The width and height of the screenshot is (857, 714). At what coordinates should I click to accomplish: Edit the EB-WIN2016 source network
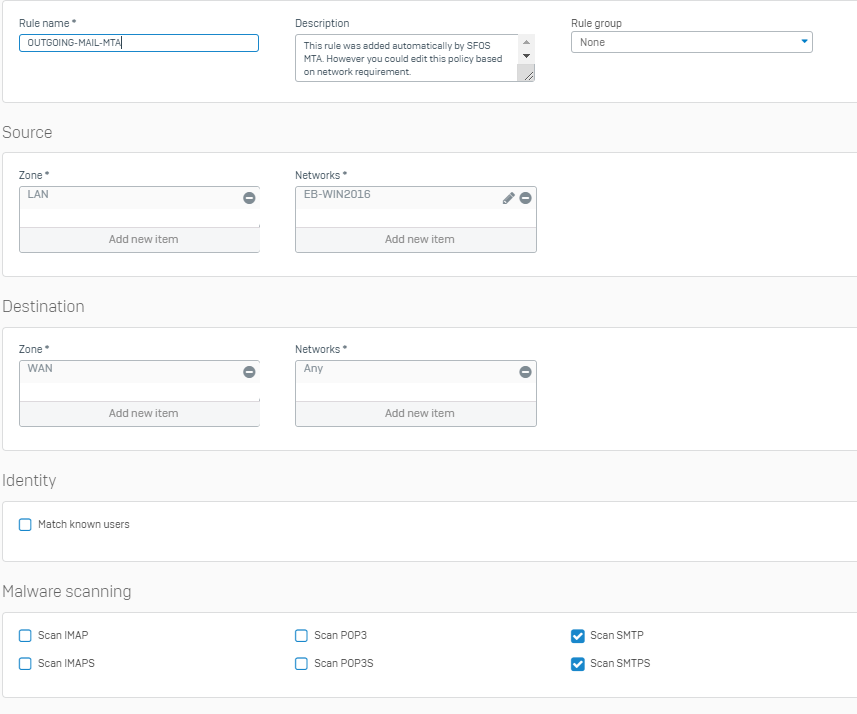pyautogui.click(x=508, y=198)
